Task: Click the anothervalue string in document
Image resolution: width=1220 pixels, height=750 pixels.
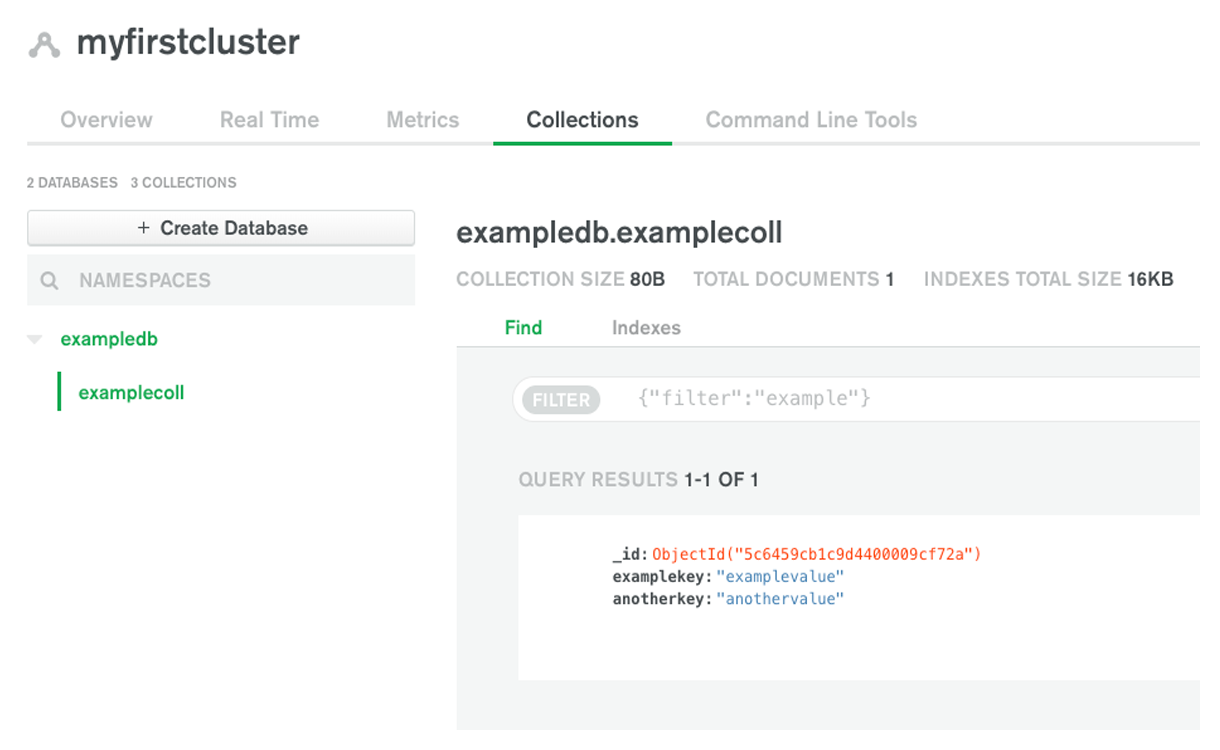Action: tap(781, 599)
